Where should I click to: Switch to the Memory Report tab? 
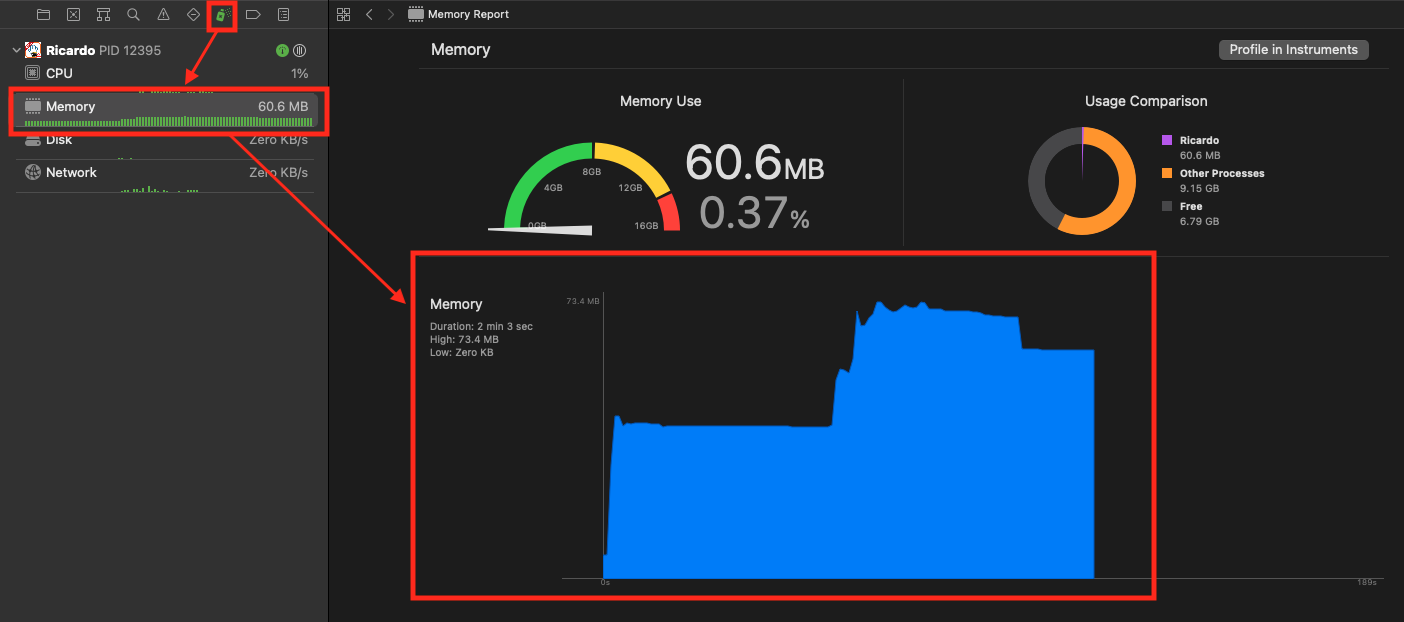[458, 14]
